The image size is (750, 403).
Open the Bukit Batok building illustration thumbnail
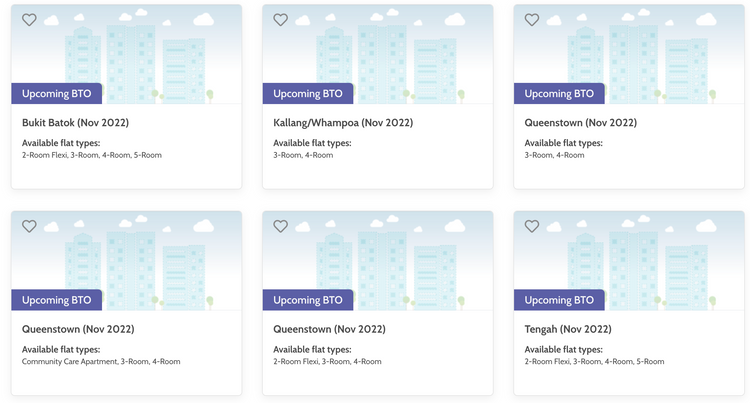coord(126,54)
